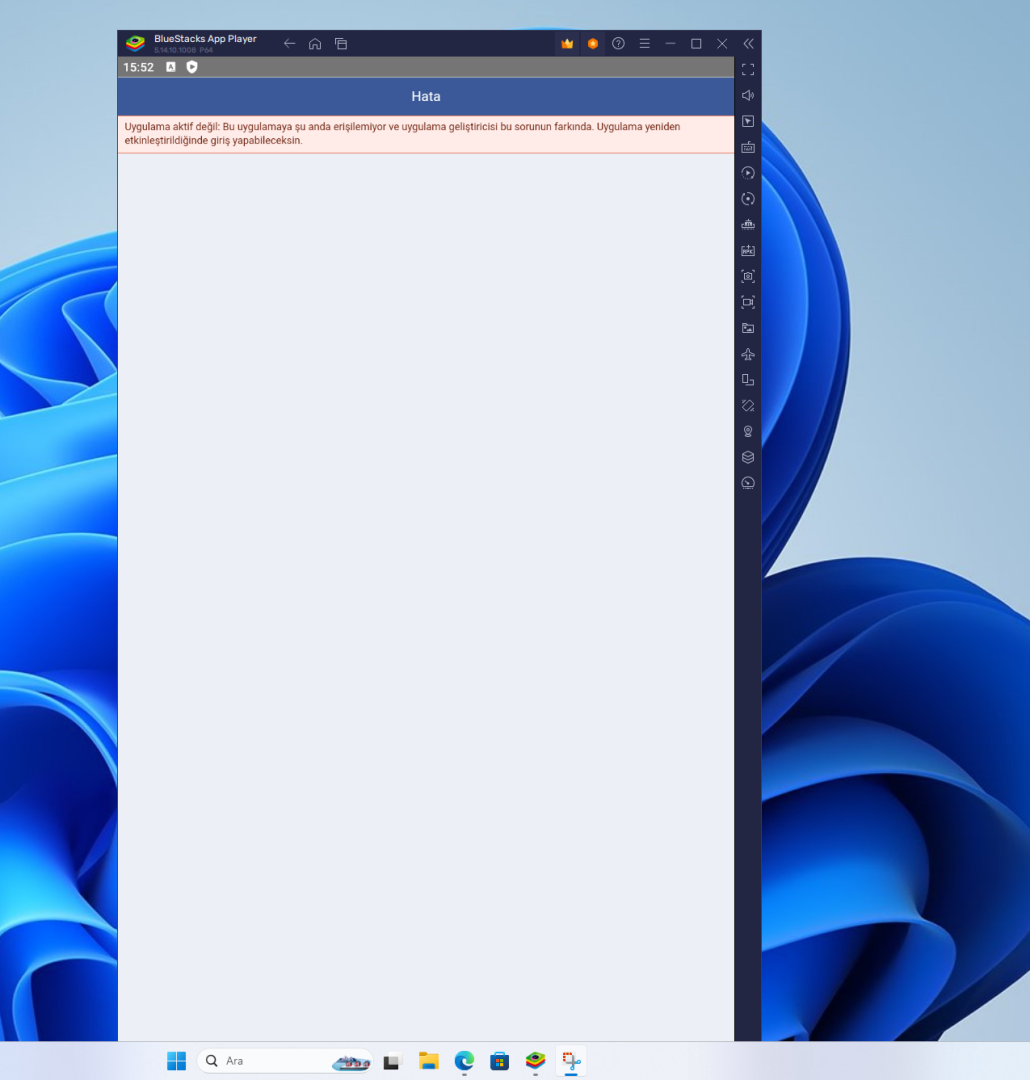The width and height of the screenshot is (1030, 1080).
Task: Open the eco mode gauge
Action: 748,483
